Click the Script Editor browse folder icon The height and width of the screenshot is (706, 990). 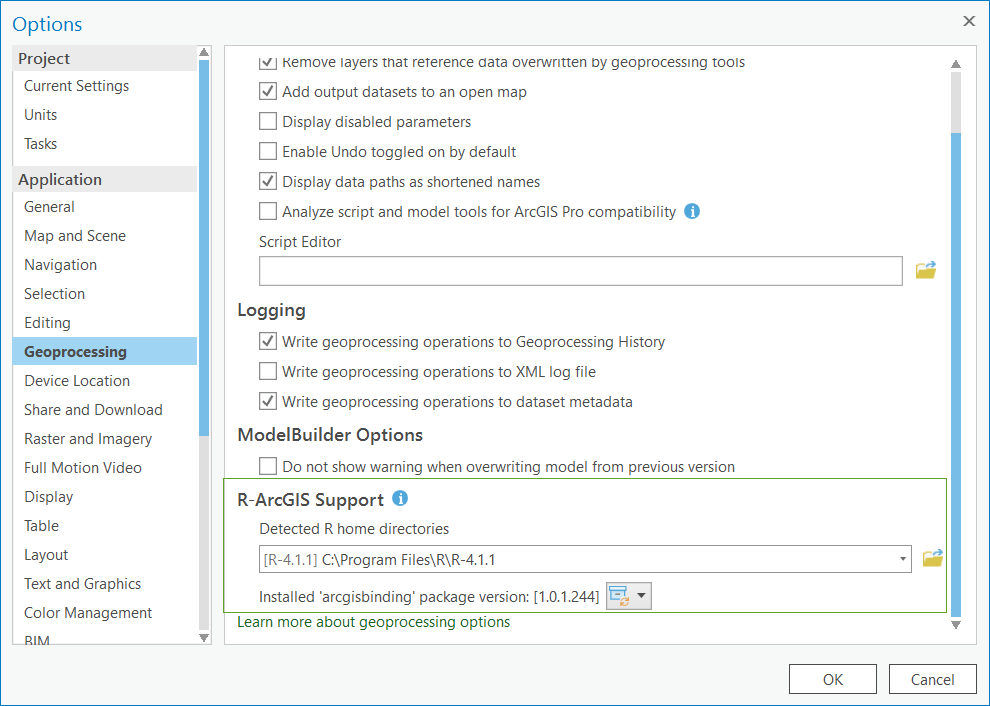926,270
